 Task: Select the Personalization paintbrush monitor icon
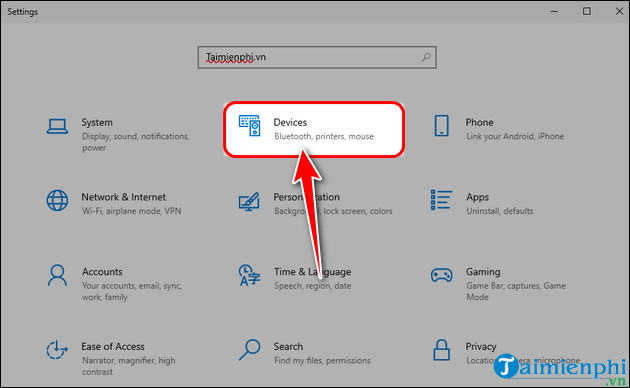(x=249, y=202)
